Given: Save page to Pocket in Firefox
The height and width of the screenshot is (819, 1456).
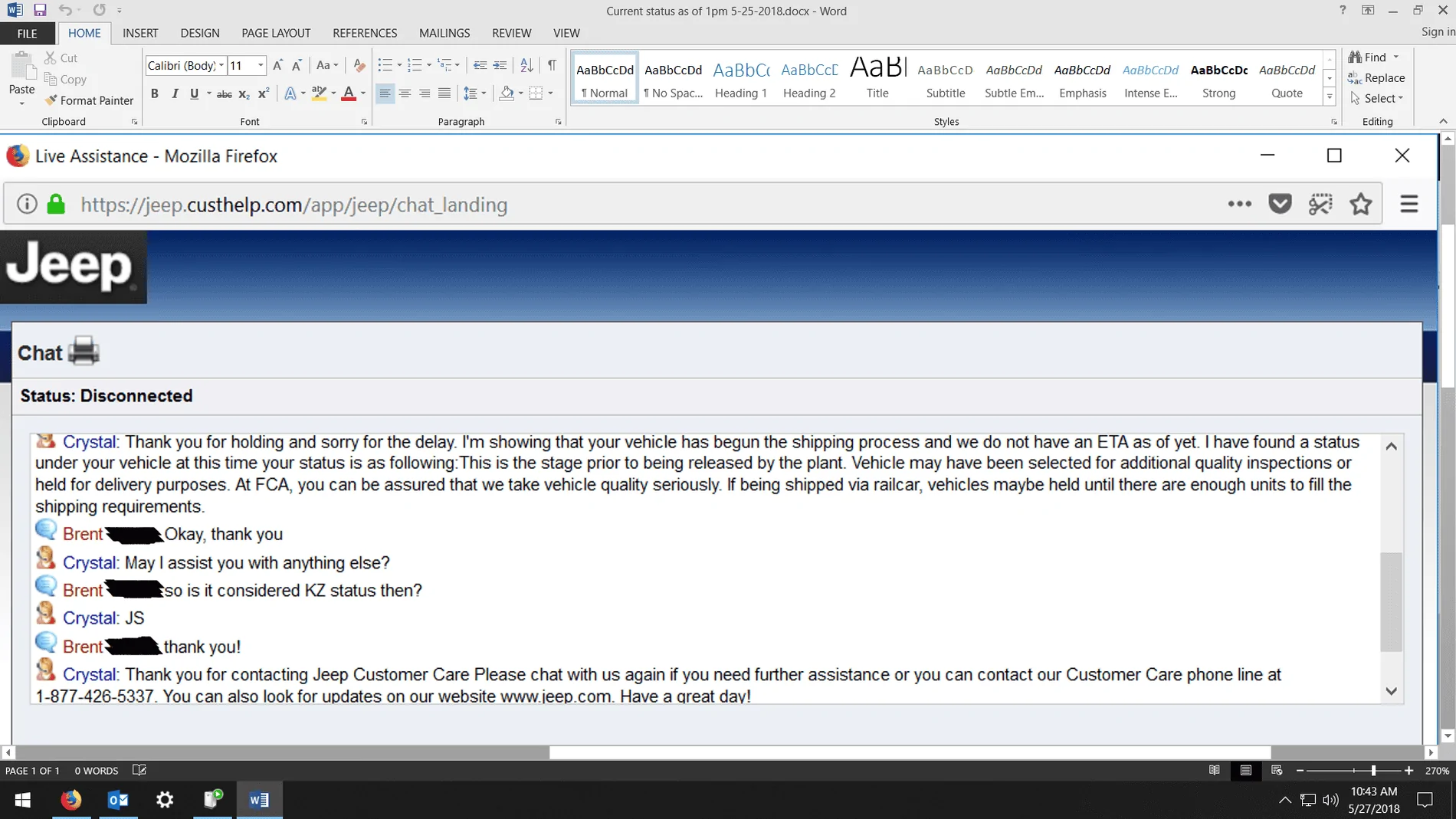Looking at the screenshot, I should tap(1280, 204).
